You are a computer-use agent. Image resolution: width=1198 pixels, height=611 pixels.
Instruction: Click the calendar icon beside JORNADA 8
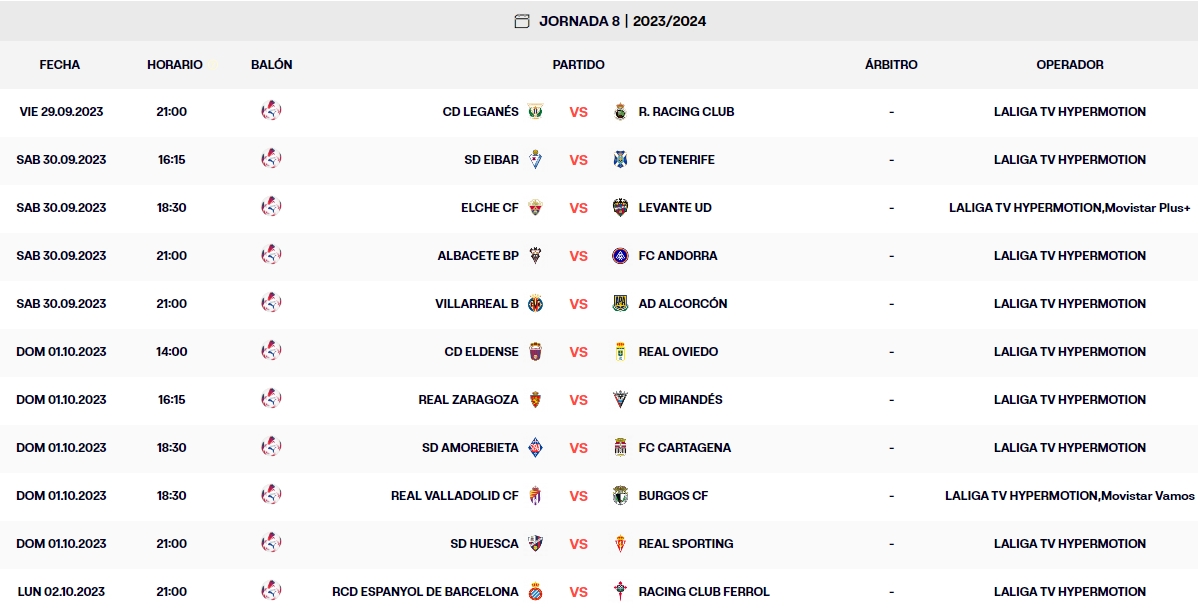click(521, 19)
